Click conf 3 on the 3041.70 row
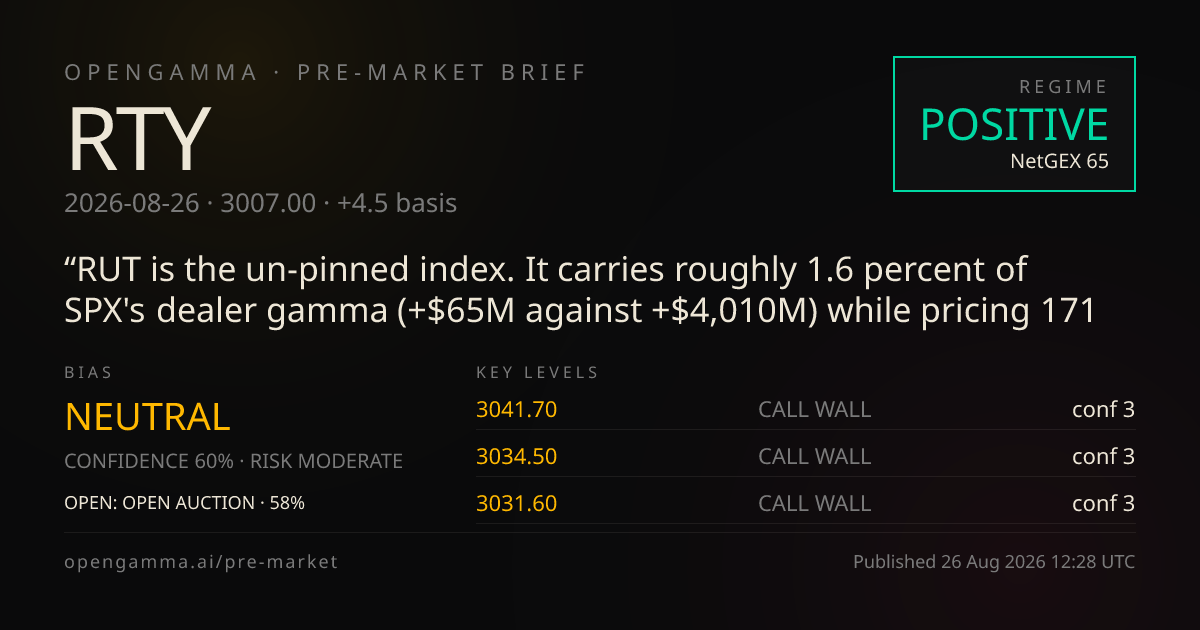This screenshot has width=1200, height=630. [x=1103, y=409]
